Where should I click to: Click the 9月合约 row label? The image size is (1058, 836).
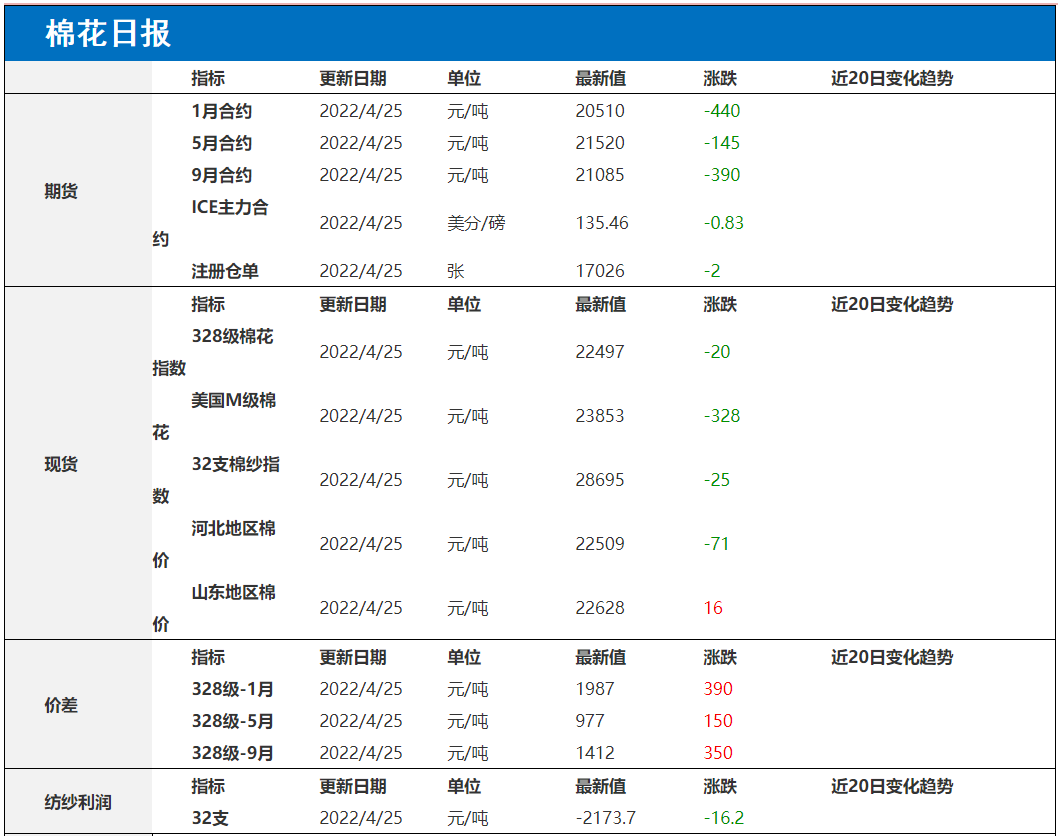pos(221,175)
